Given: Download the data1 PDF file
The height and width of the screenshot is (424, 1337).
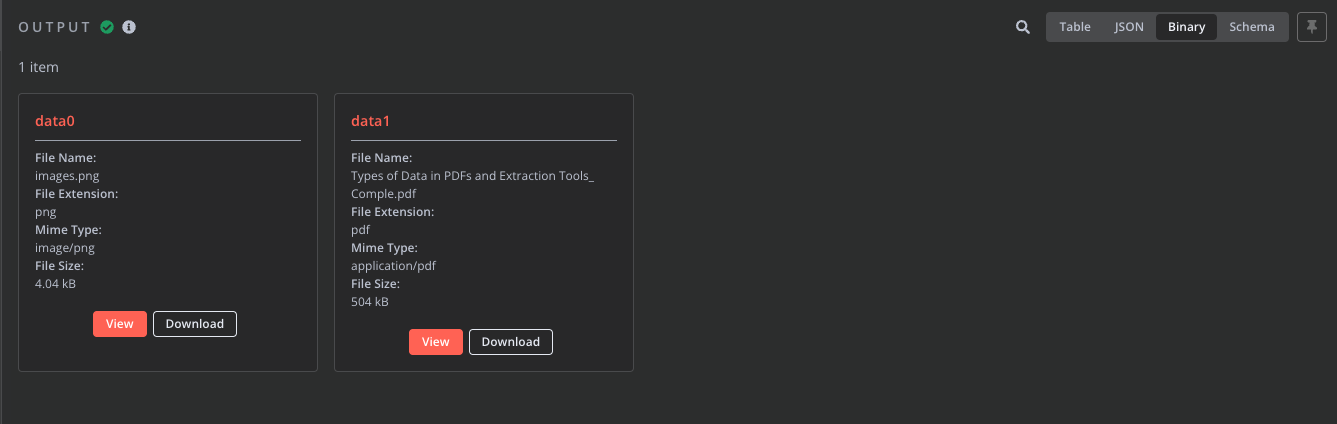Looking at the screenshot, I should pos(511,342).
